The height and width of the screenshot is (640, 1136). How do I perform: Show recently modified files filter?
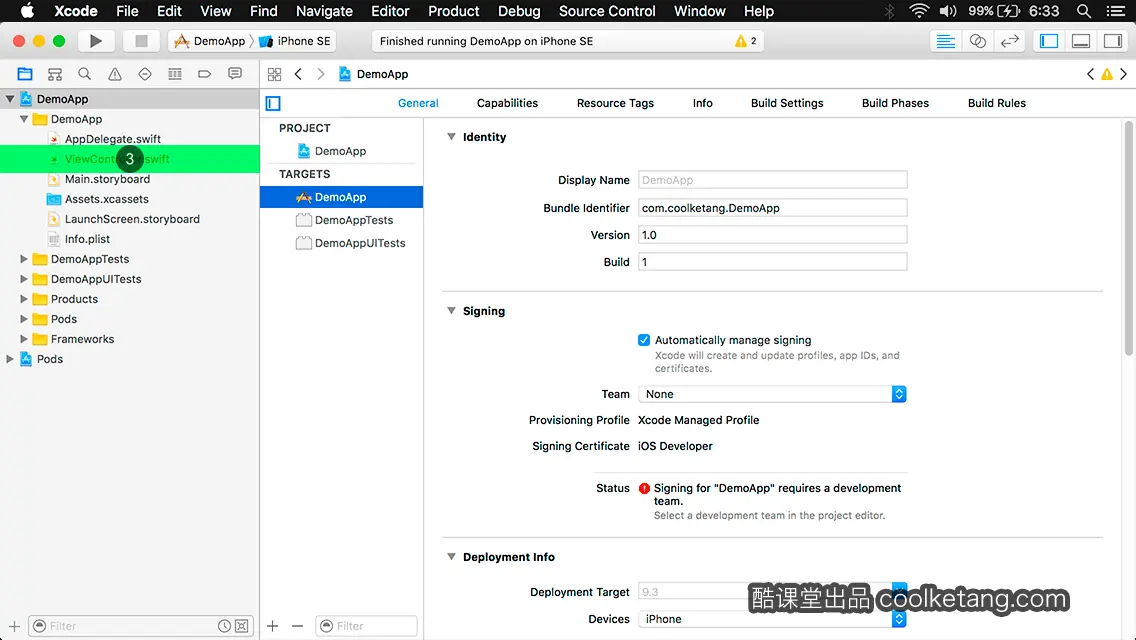(225, 626)
